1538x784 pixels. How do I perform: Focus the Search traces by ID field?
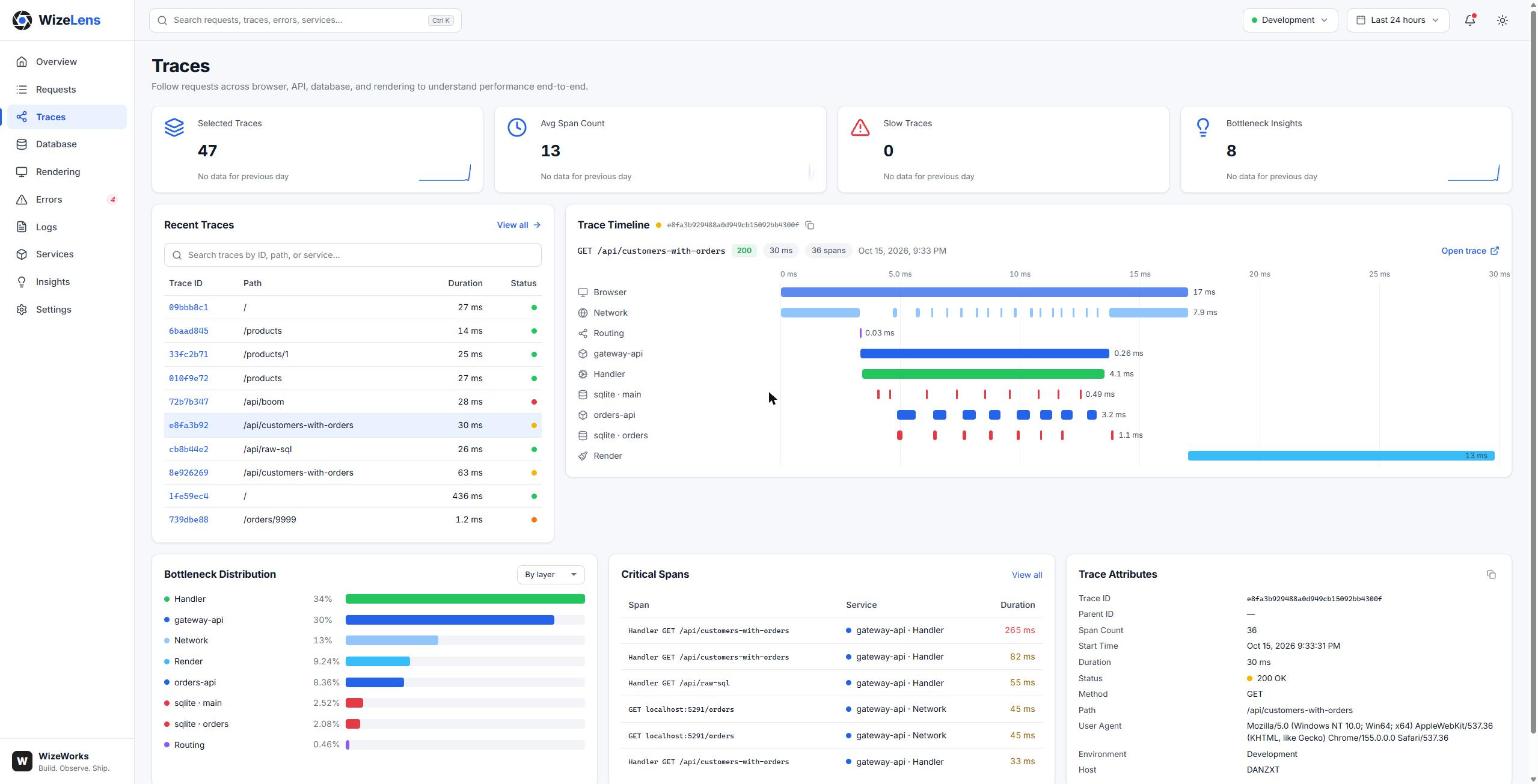click(x=353, y=255)
